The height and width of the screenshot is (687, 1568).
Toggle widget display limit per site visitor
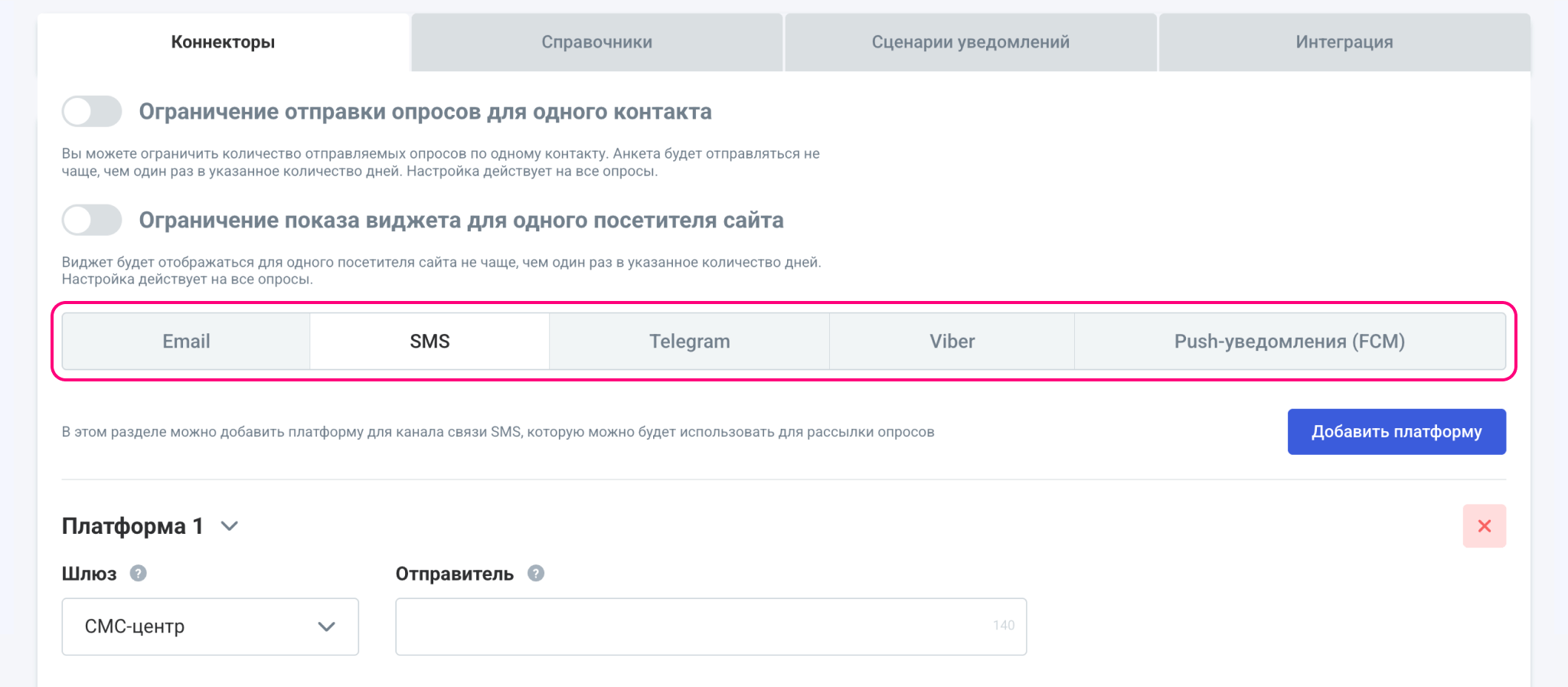(x=92, y=221)
